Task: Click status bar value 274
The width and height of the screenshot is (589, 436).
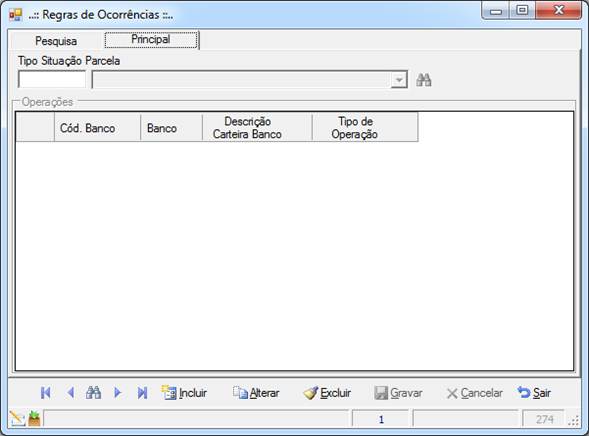Action: pyautogui.click(x=544, y=419)
